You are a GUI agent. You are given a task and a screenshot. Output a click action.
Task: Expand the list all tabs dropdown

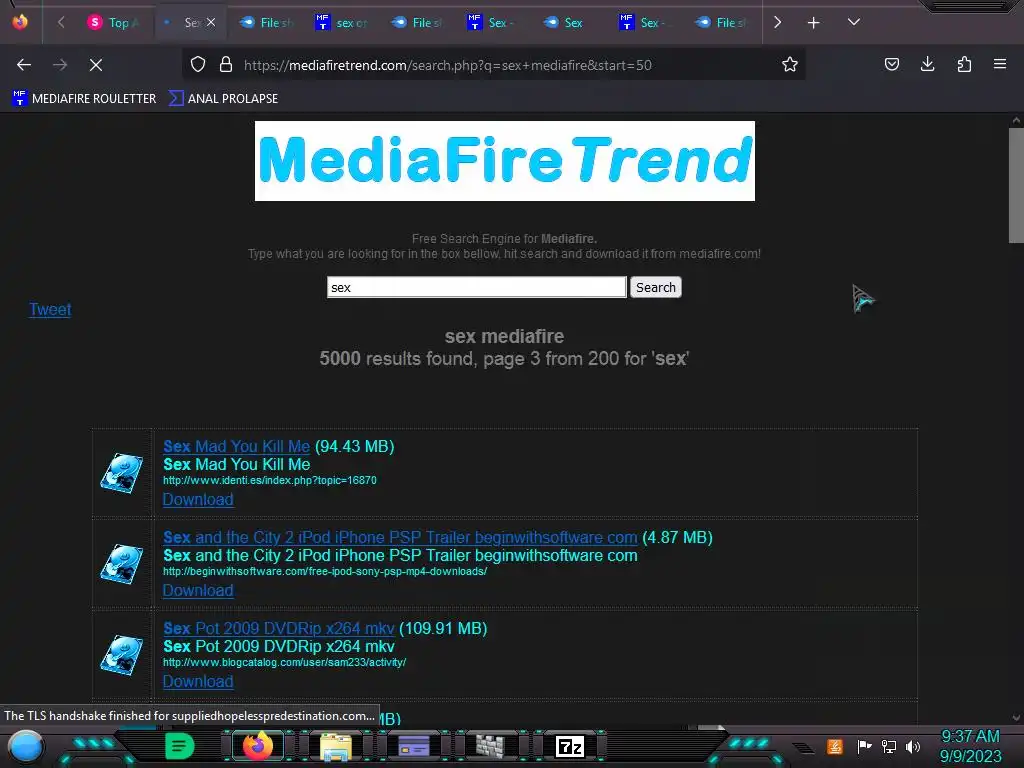coord(854,22)
